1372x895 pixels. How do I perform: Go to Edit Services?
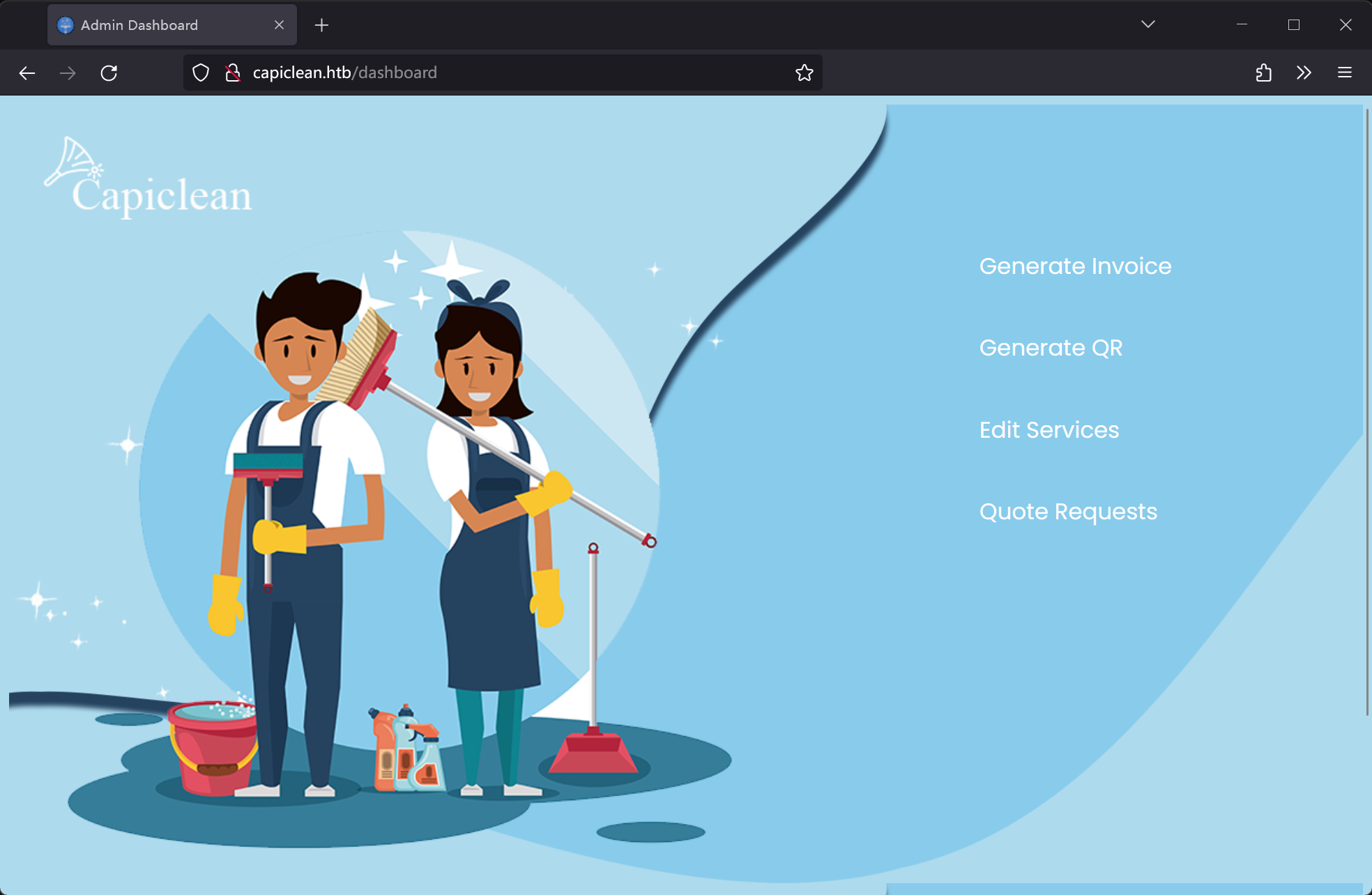[x=1049, y=430]
